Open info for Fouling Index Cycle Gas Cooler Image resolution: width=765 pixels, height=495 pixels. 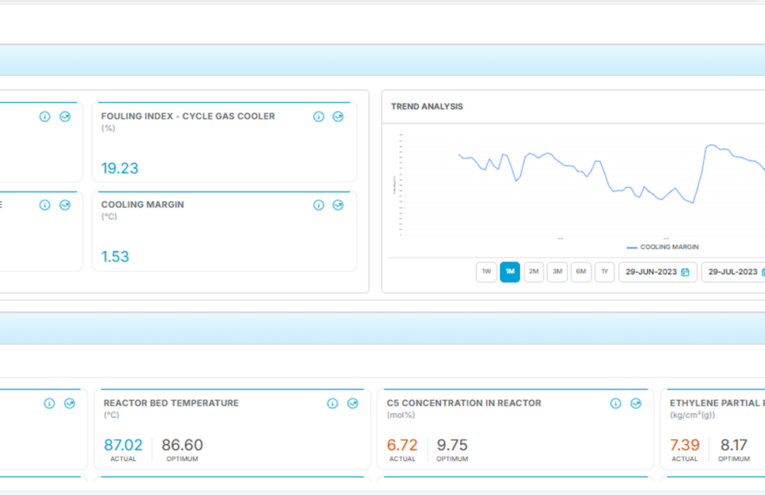tap(319, 117)
